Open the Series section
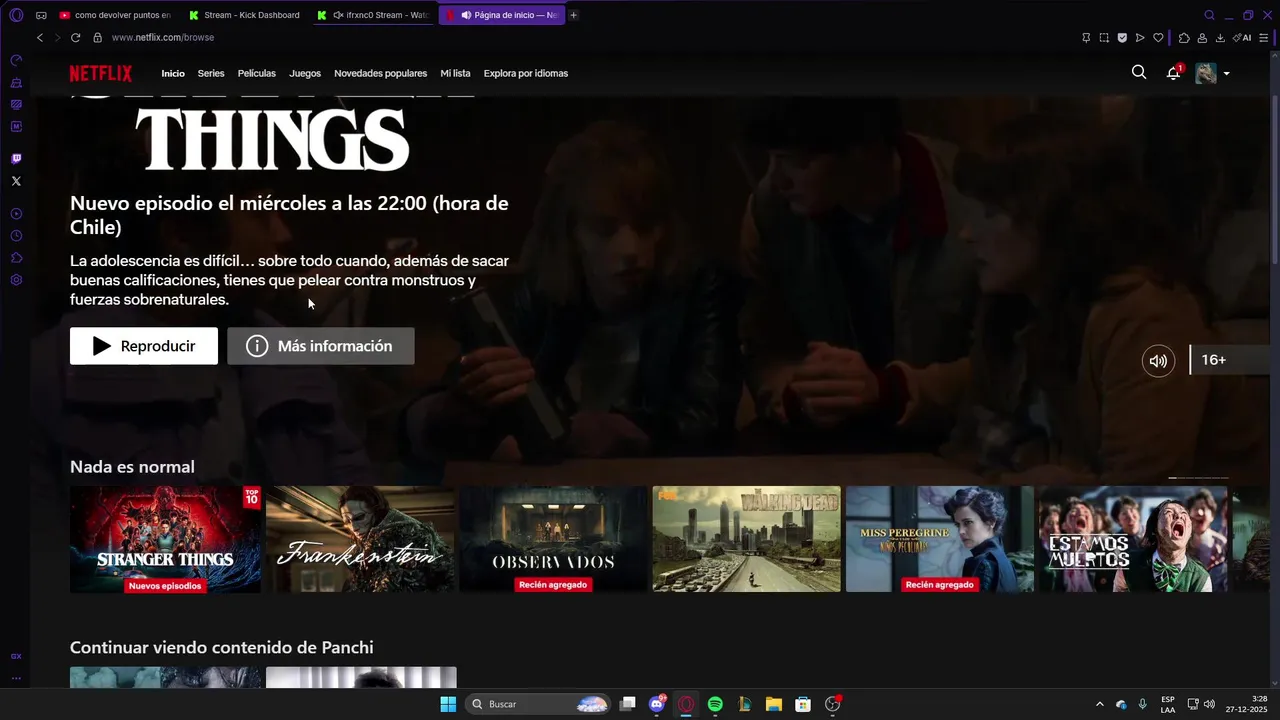1280x720 pixels. pyautogui.click(x=211, y=73)
